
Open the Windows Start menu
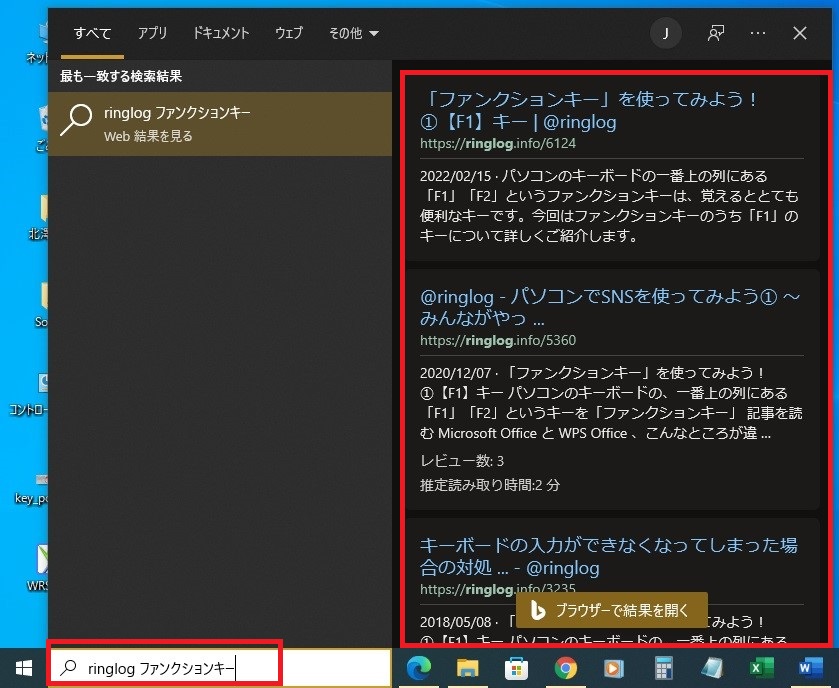[24, 668]
